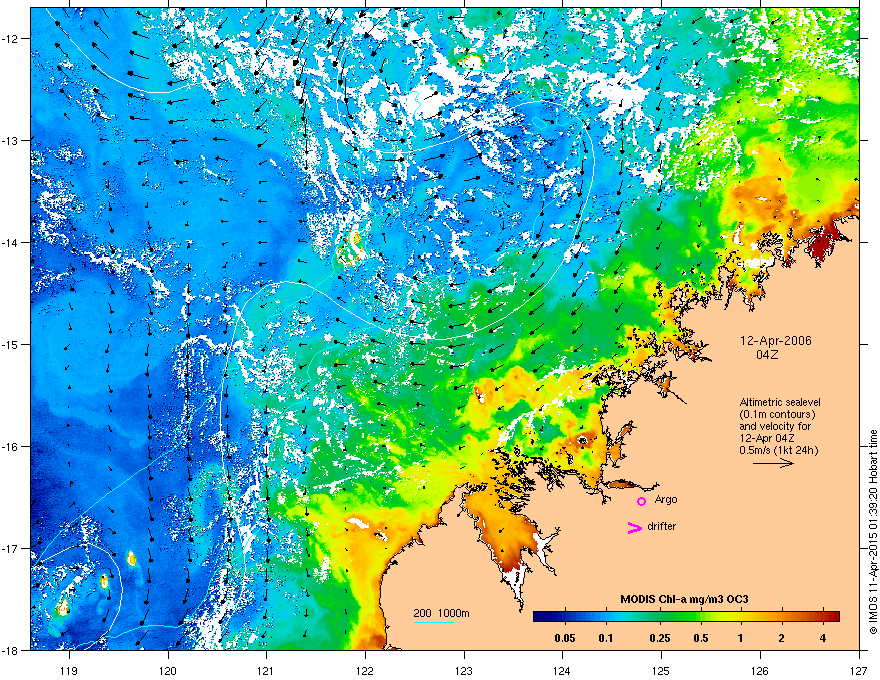This screenshot has height=680, width=880.
Task: Click the longitude axis label '125'
Action: (x=661, y=670)
